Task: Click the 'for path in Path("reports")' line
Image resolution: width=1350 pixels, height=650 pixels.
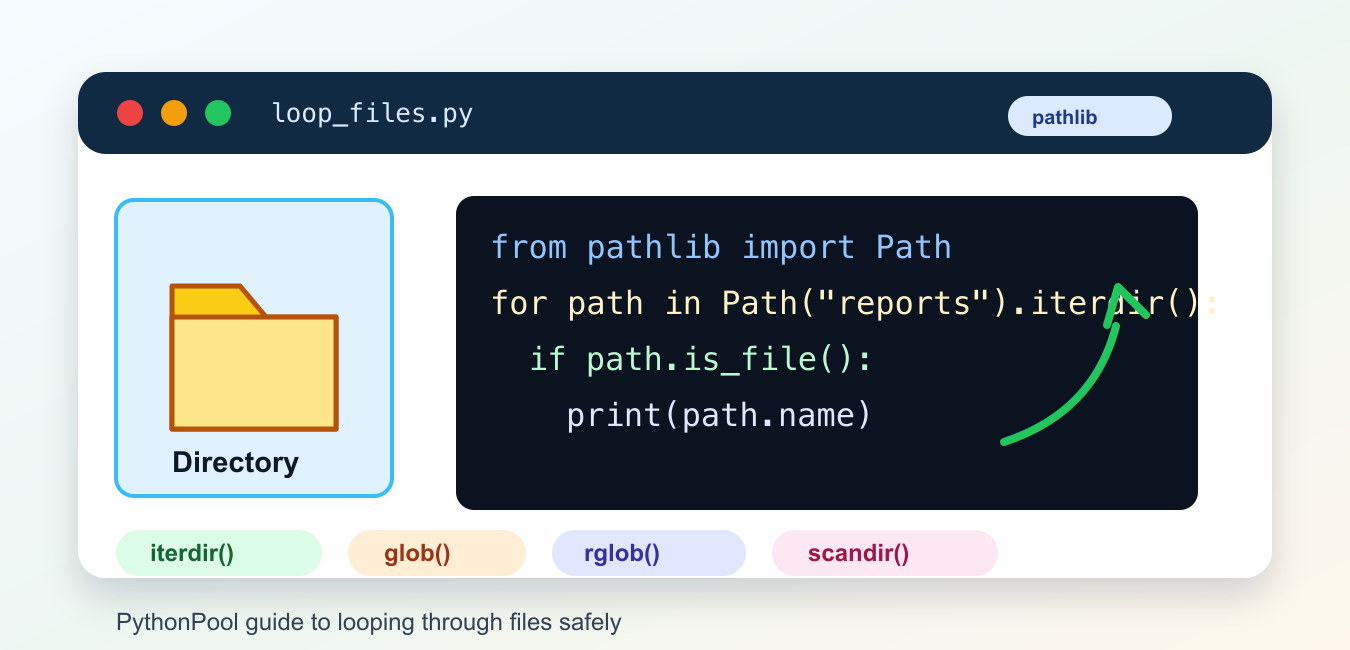Action: pyautogui.click(x=855, y=303)
